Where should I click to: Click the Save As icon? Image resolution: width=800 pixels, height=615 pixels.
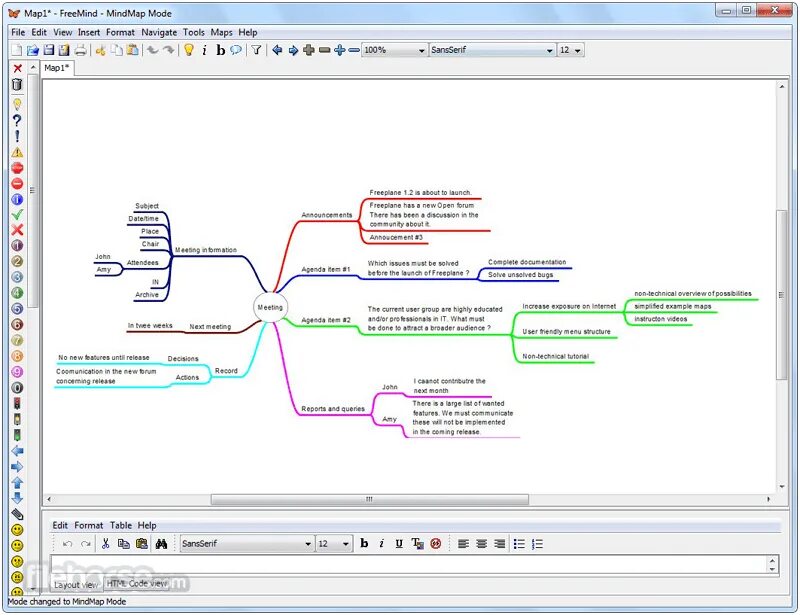(64, 50)
